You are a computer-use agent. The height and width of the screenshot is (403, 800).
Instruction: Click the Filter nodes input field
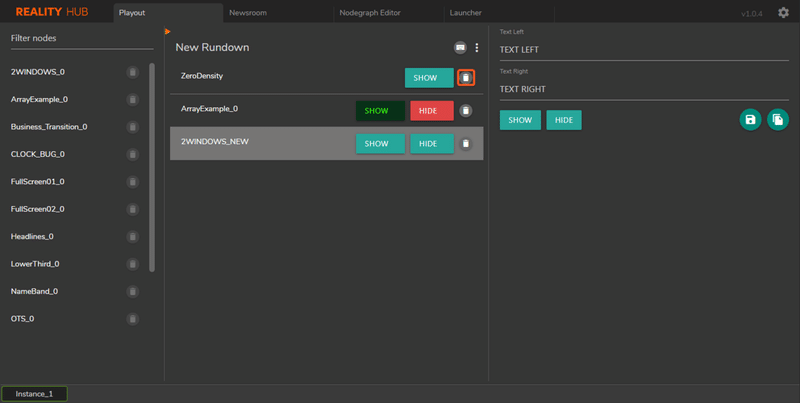click(x=82, y=39)
